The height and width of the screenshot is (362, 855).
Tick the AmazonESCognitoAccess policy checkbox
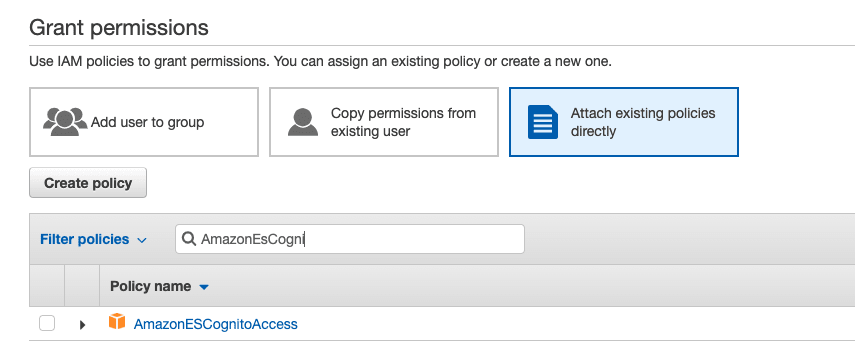click(47, 324)
